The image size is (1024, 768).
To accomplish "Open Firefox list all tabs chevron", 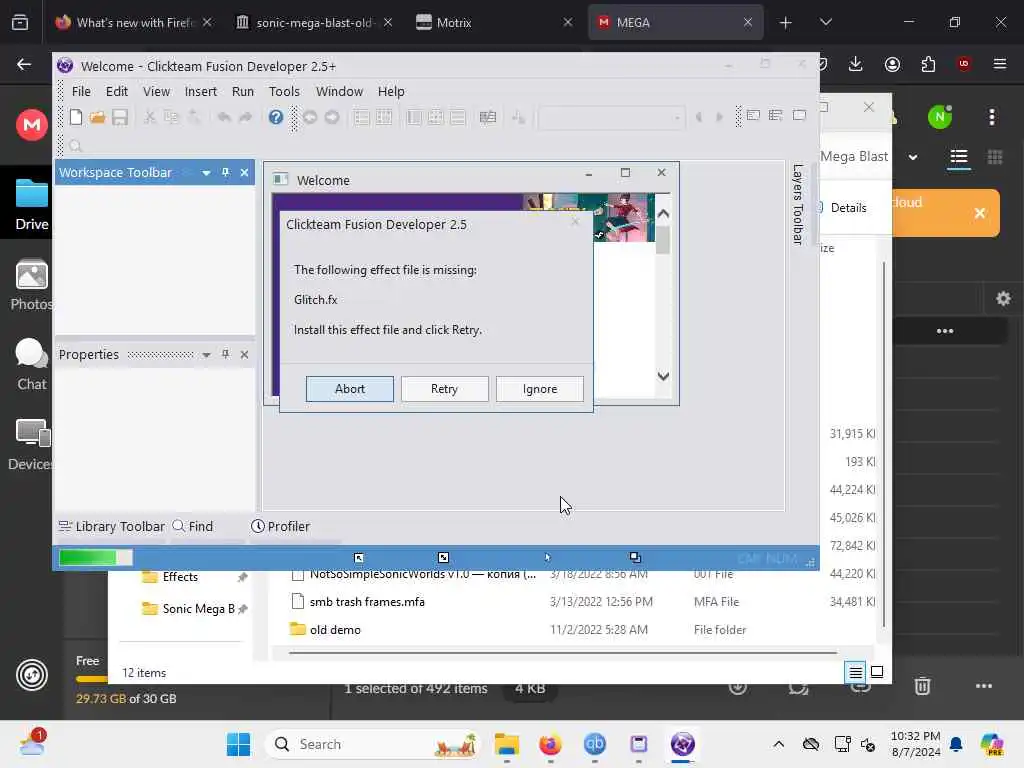I will coord(825,22).
